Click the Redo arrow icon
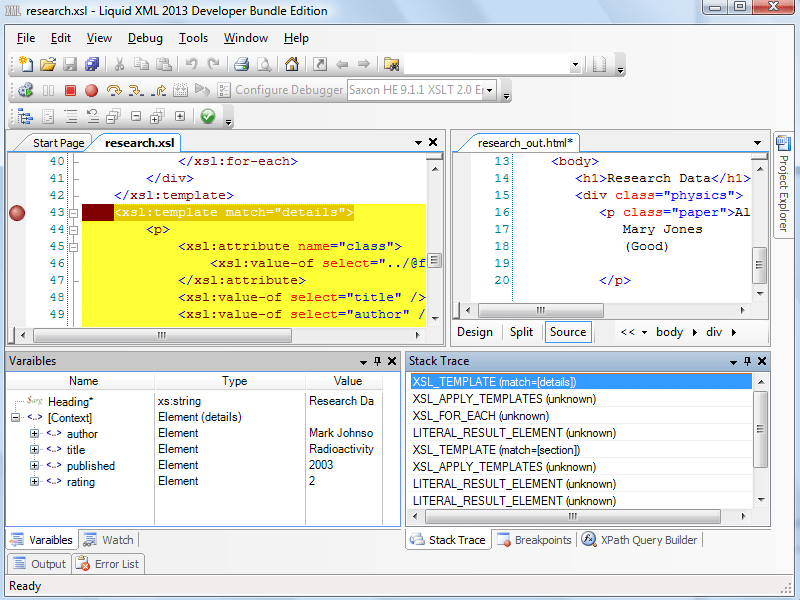Viewport: 800px width, 600px height. coord(213,64)
